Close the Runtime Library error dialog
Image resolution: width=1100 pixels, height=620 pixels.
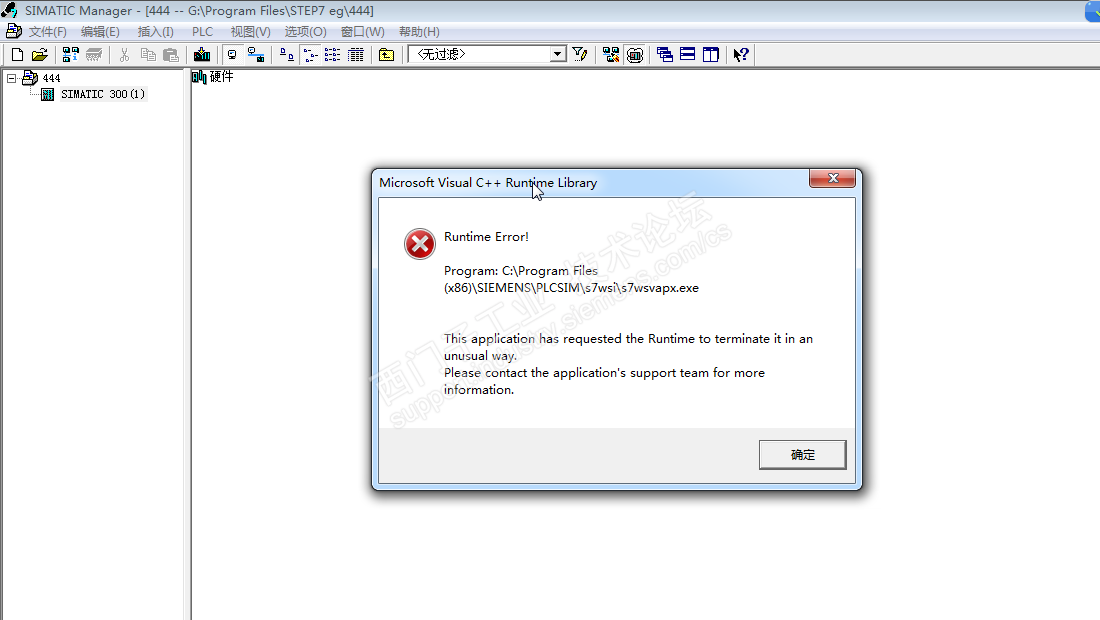pos(833,178)
